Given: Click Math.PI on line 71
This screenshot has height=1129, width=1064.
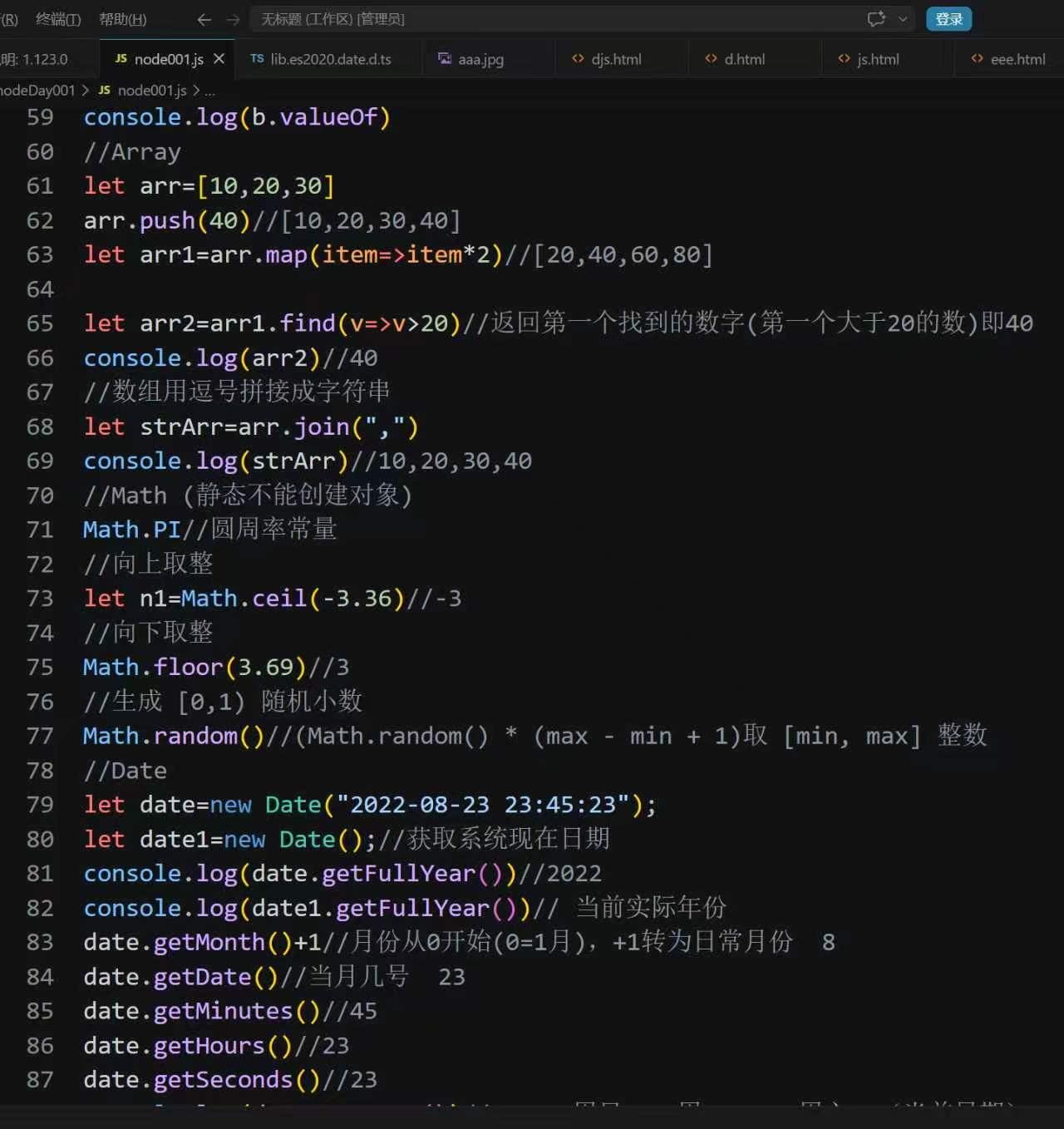Looking at the screenshot, I should [132, 530].
